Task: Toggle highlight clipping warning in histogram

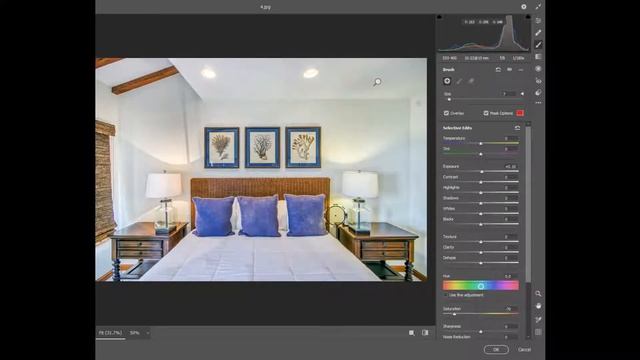Action: point(528,17)
